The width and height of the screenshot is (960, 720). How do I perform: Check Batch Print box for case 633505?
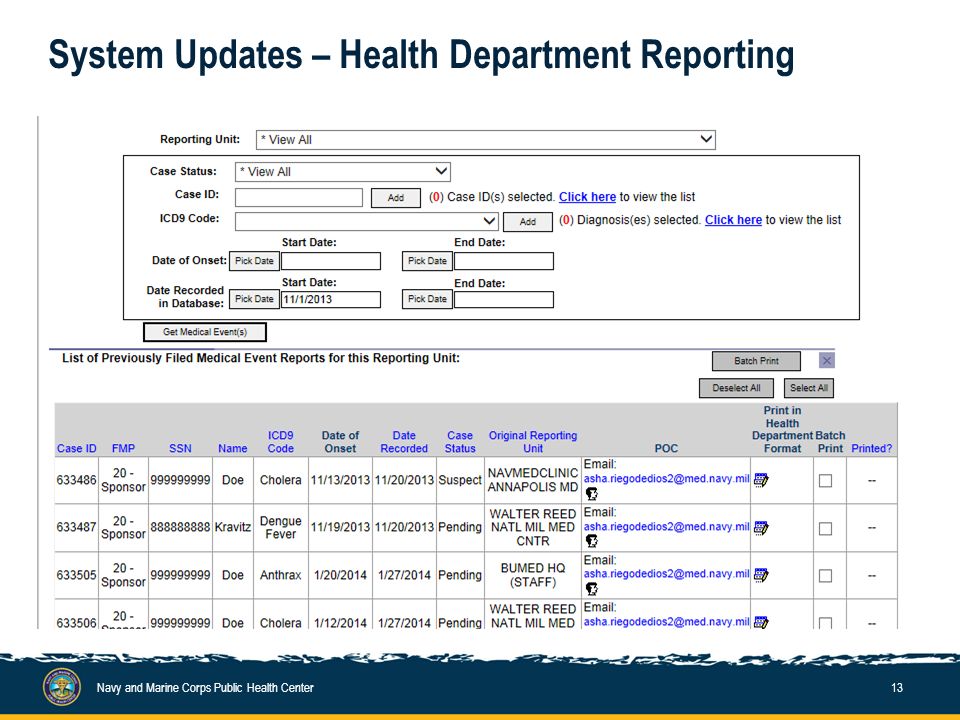pyautogui.click(x=825, y=576)
